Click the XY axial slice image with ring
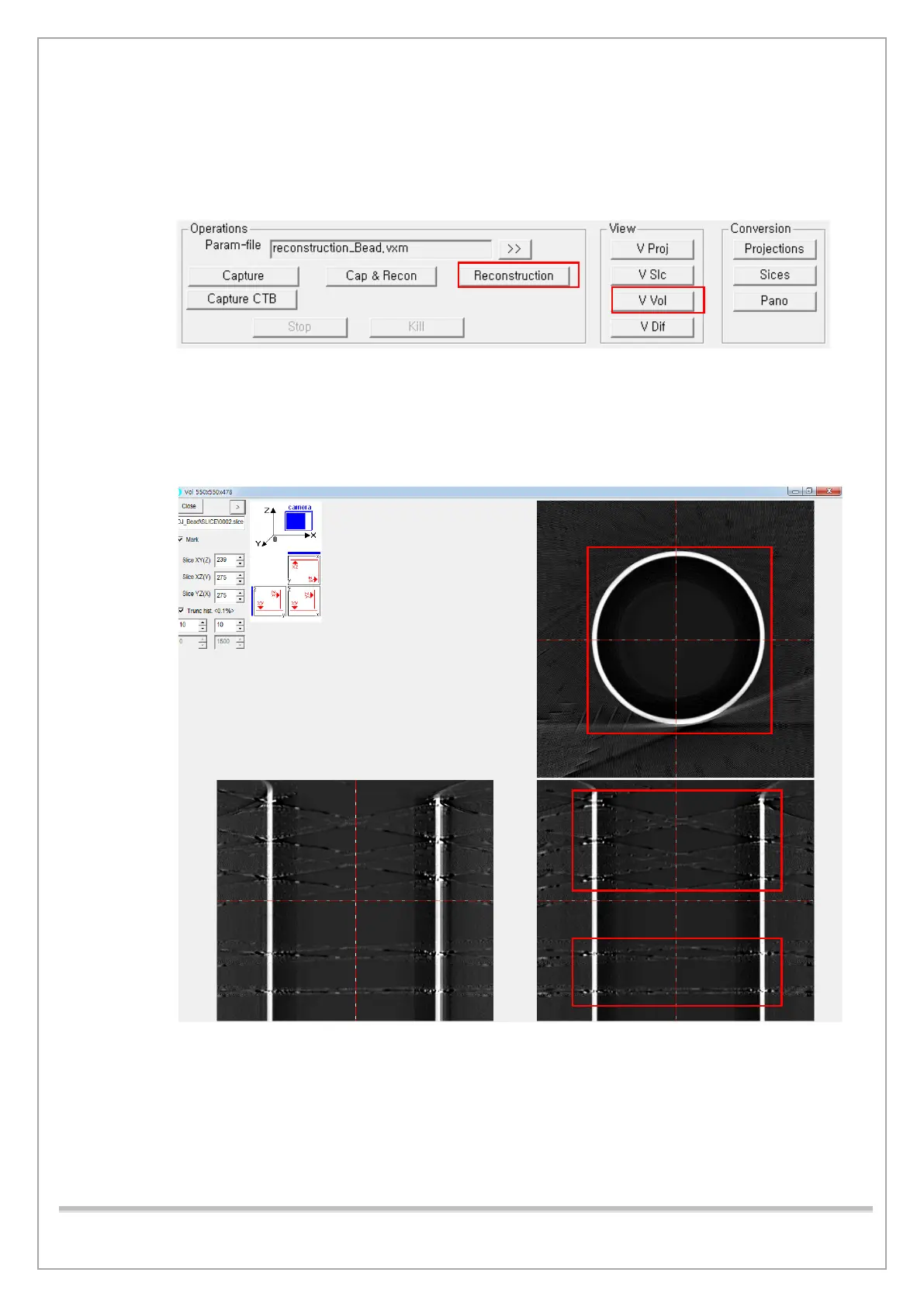Viewport: 924px width, 1307px height. 676,639
